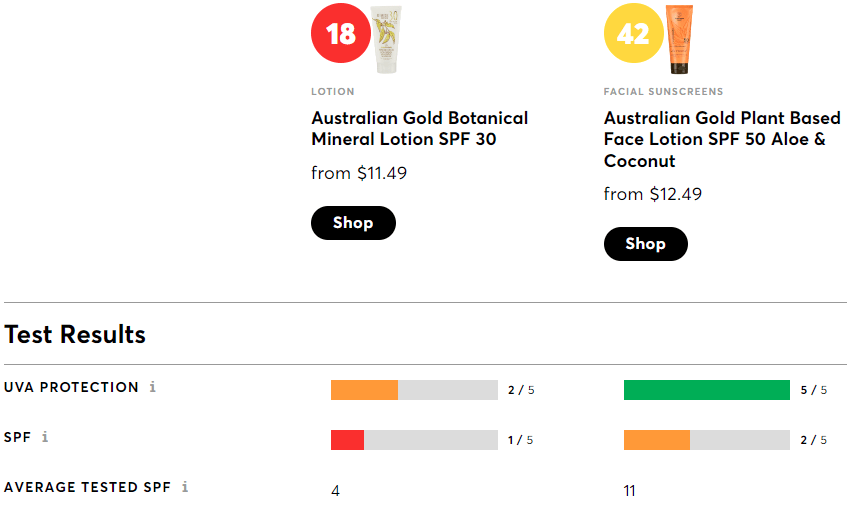Click the LOTION category label
The height and width of the screenshot is (509, 847).
pos(333,92)
